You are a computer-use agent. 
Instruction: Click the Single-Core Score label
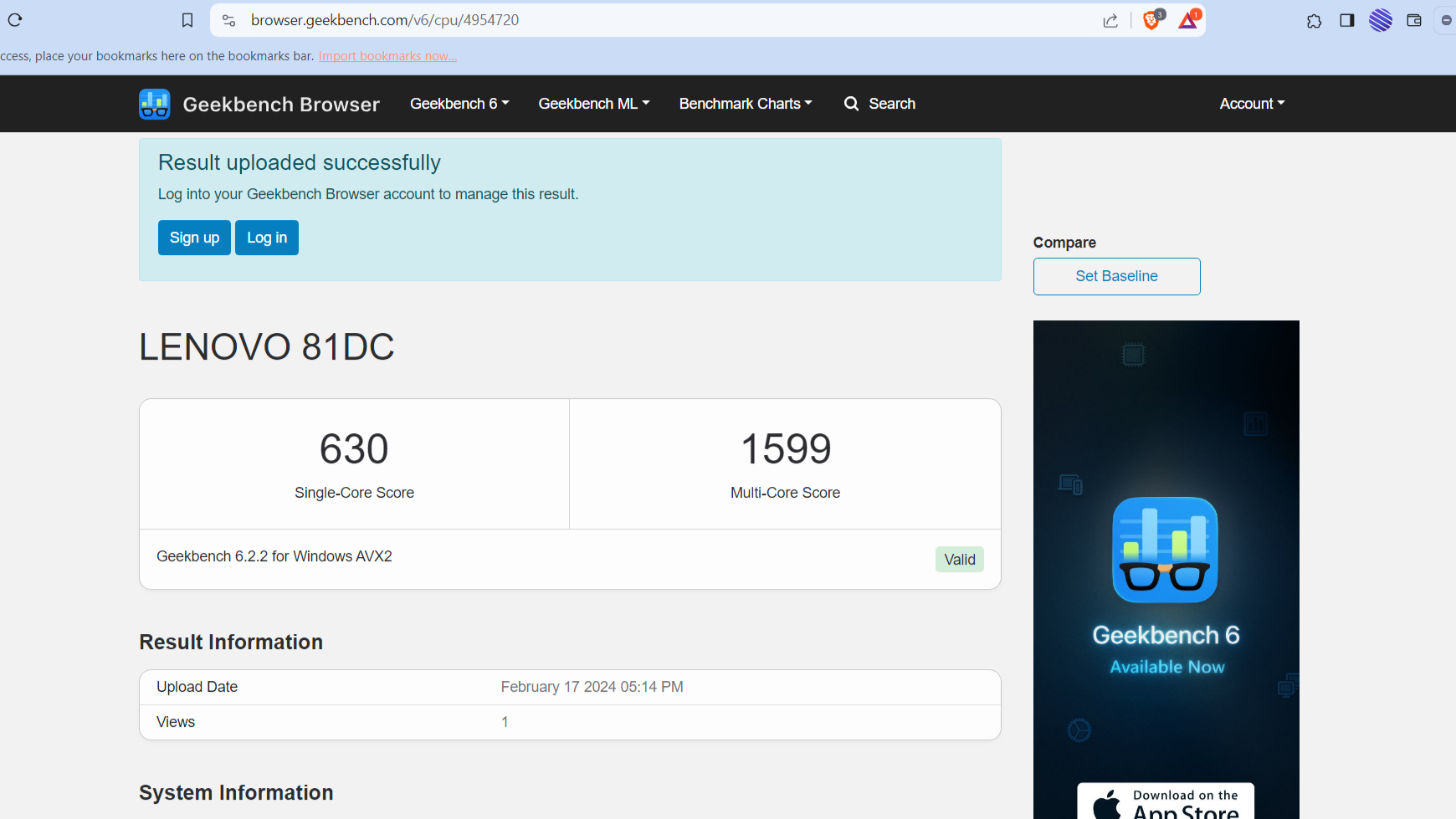(354, 493)
